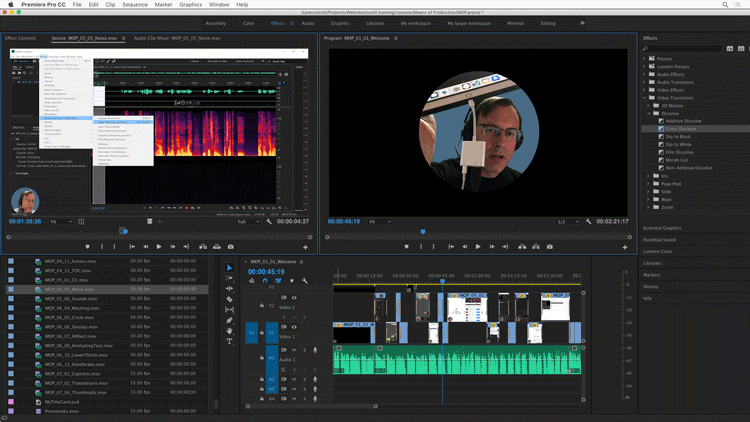The height and width of the screenshot is (422, 750).
Task: Click Export Frame camera icon in Program monitor
Action: pos(549,246)
